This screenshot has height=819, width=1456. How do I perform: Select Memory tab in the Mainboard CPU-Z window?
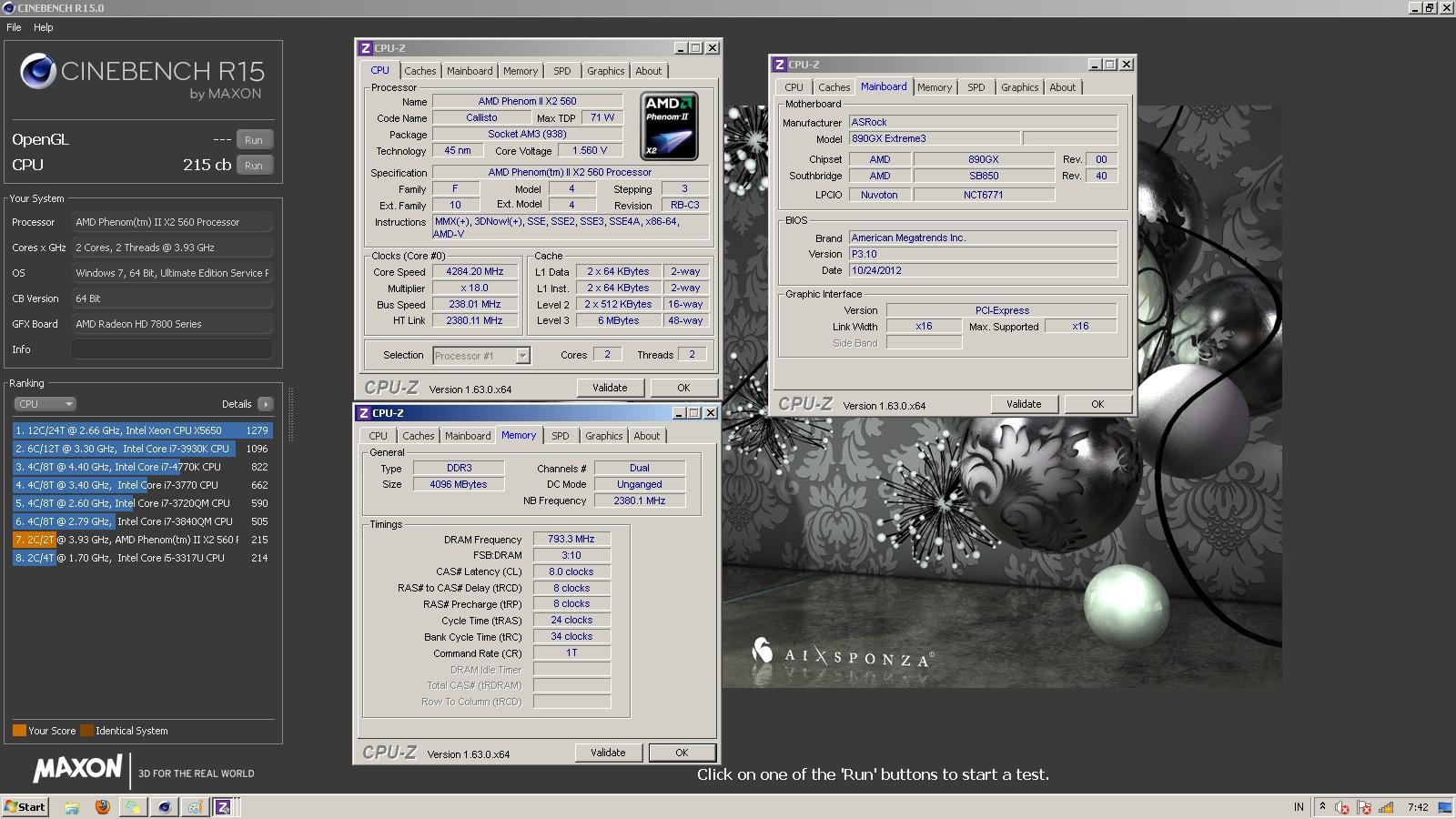coord(935,87)
